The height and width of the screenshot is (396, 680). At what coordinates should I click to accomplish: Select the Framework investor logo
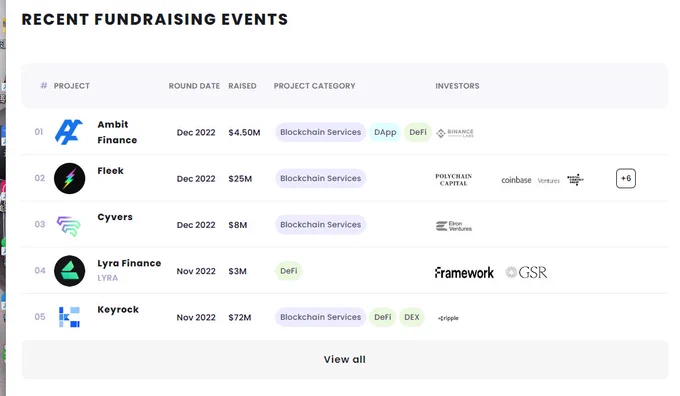(x=464, y=272)
